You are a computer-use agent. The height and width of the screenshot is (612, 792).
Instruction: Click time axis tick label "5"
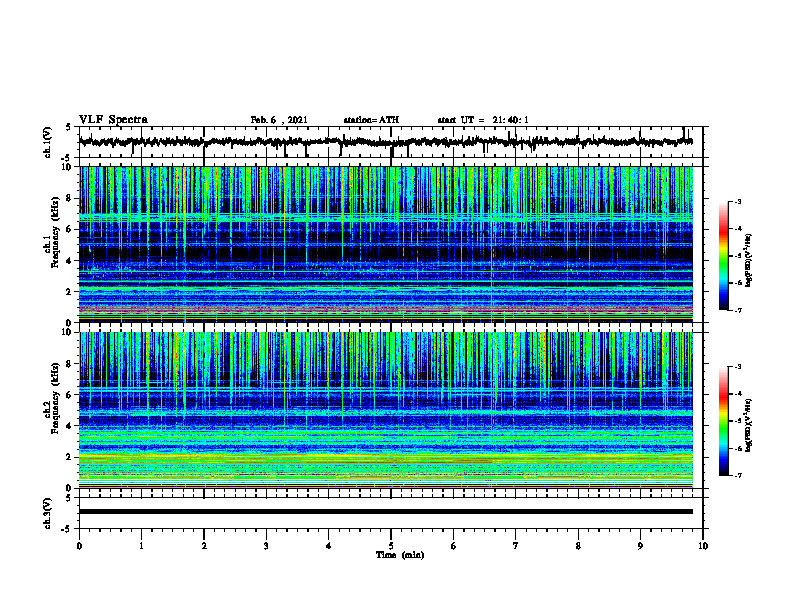(391, 546)
